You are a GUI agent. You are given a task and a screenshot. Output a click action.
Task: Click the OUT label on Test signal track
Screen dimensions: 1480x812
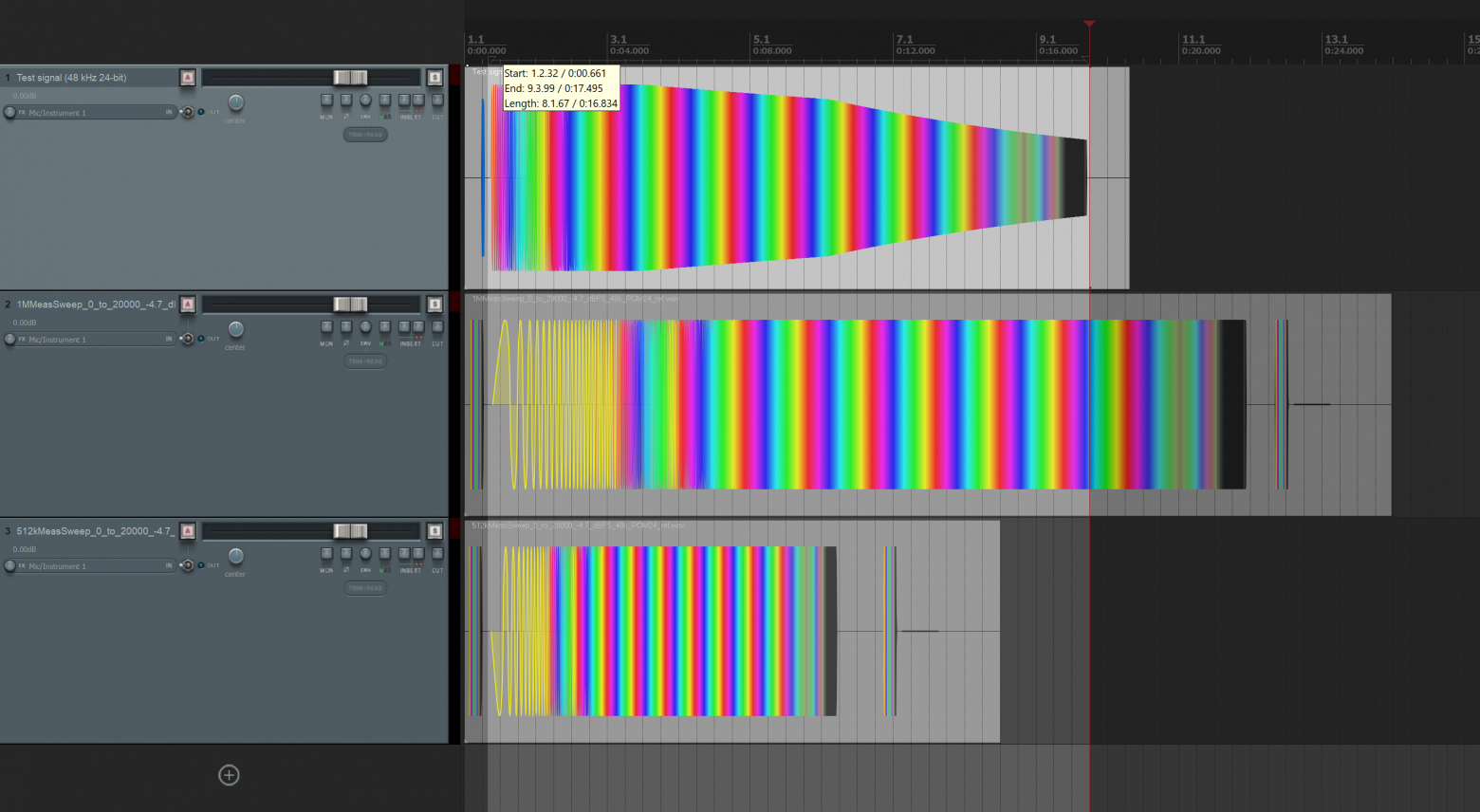[213, 112]
